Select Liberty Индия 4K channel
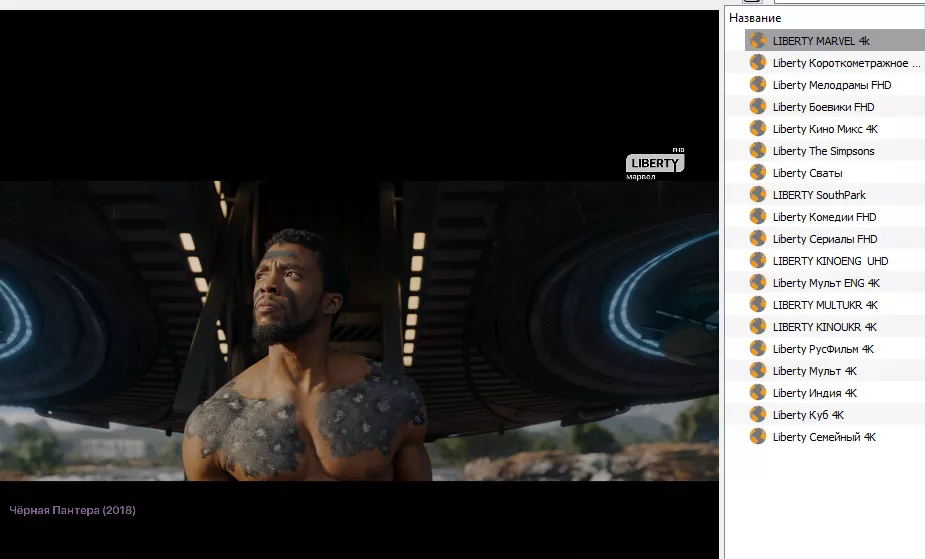 coord(815,393)
